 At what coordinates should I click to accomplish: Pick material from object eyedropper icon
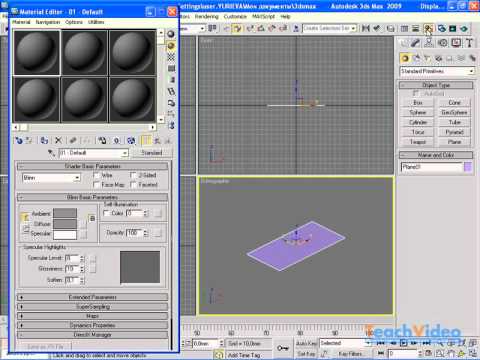click(51, 153)
